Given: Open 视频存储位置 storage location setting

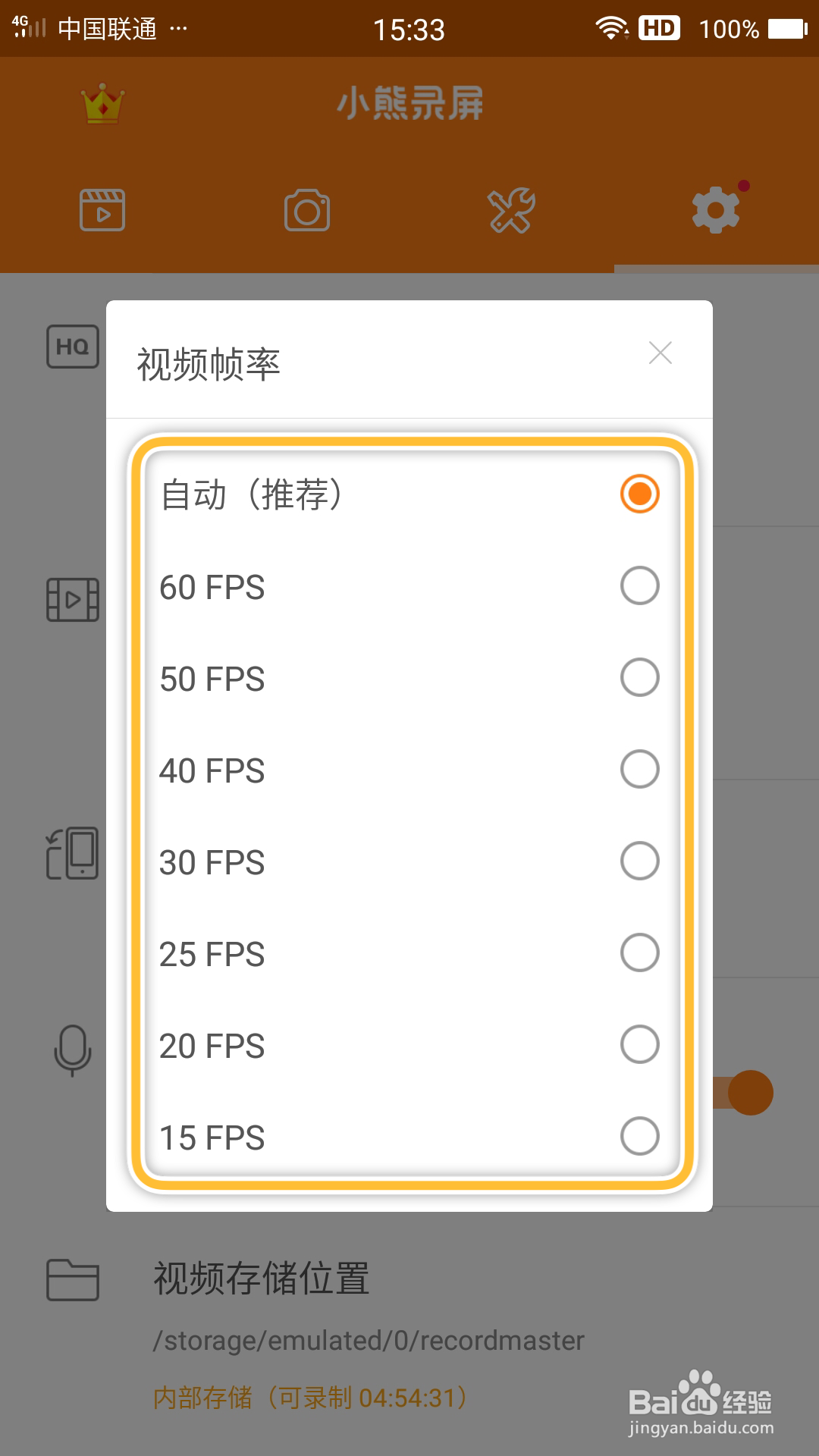Looking at the screenshot, I should coord(262,1279).
